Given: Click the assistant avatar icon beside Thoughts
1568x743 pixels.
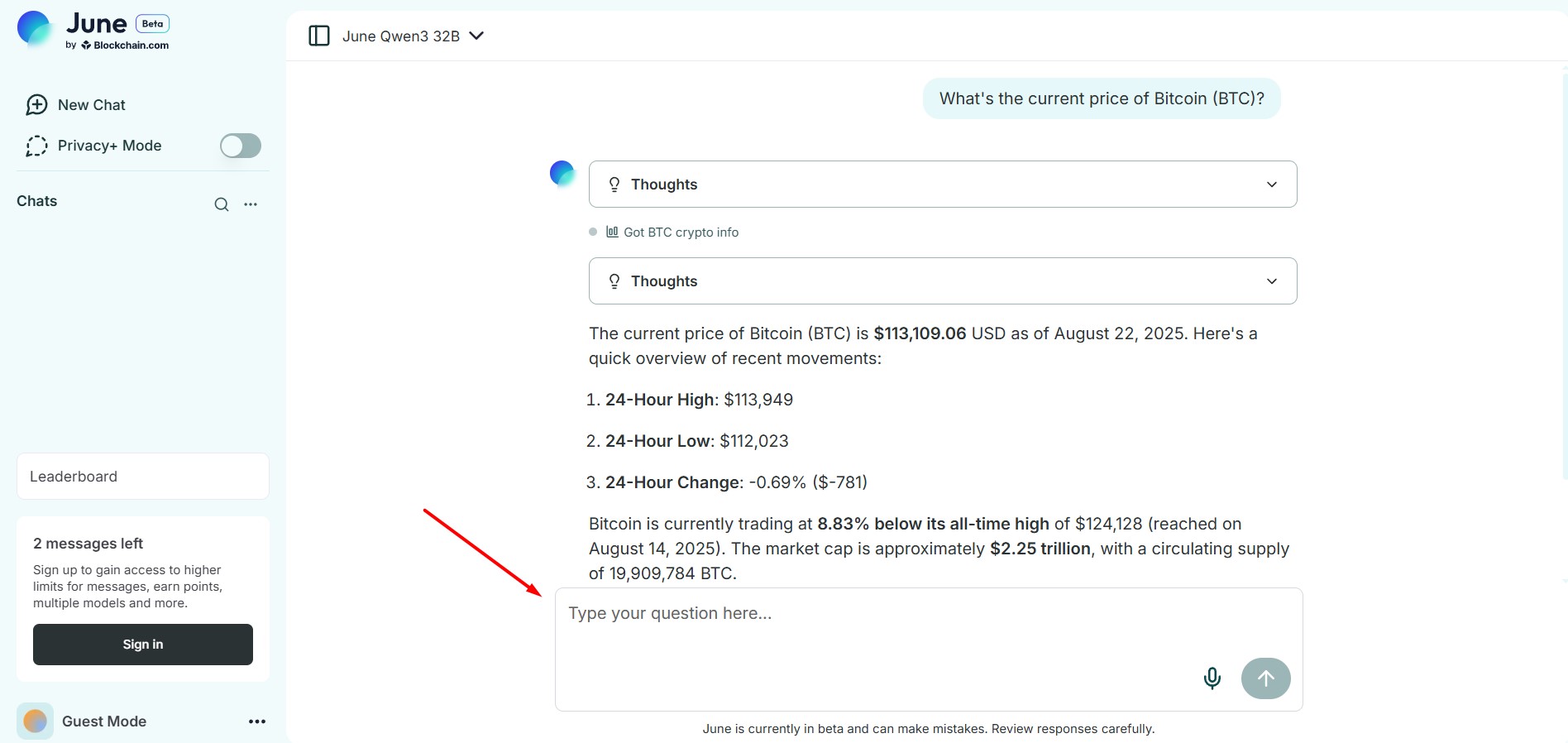Looking at the screenshot, I should tap(562, 173).
